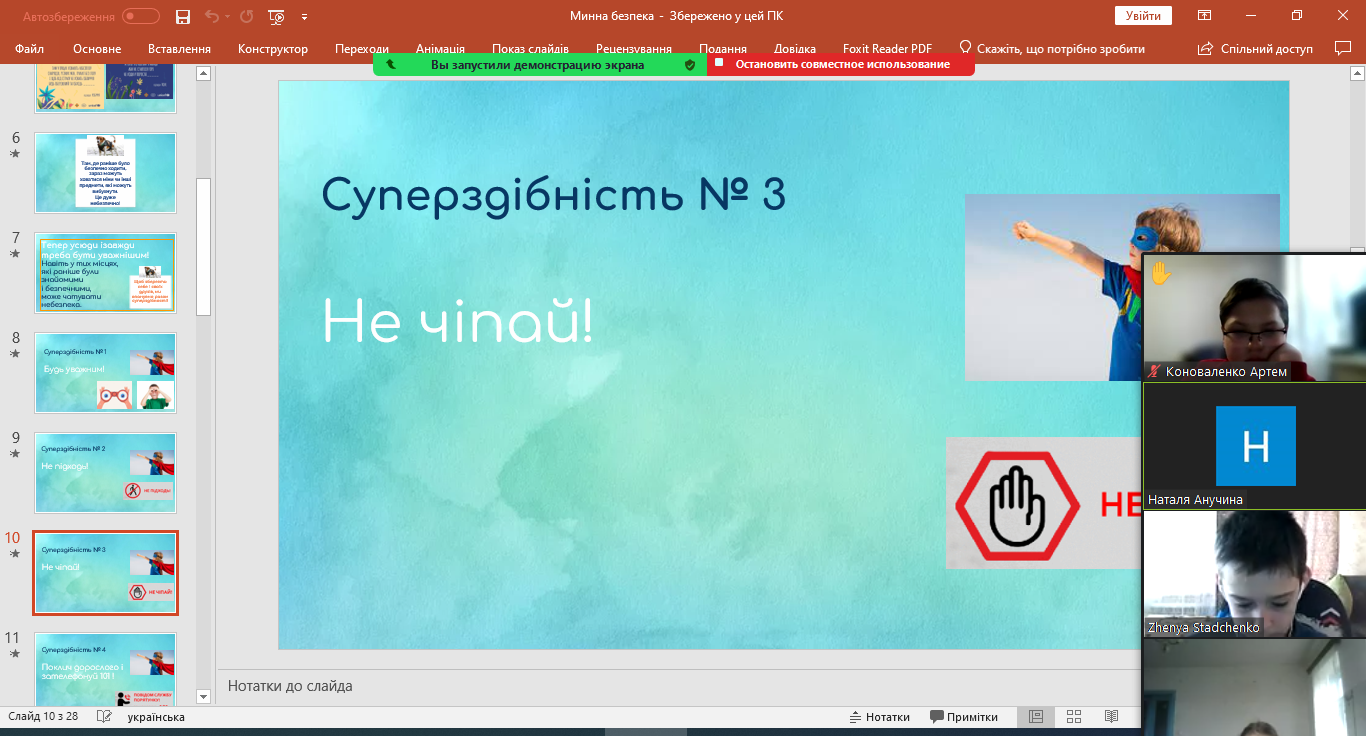Click the spell check icon in status bar
1366x736 pixels.
point(104,717)
